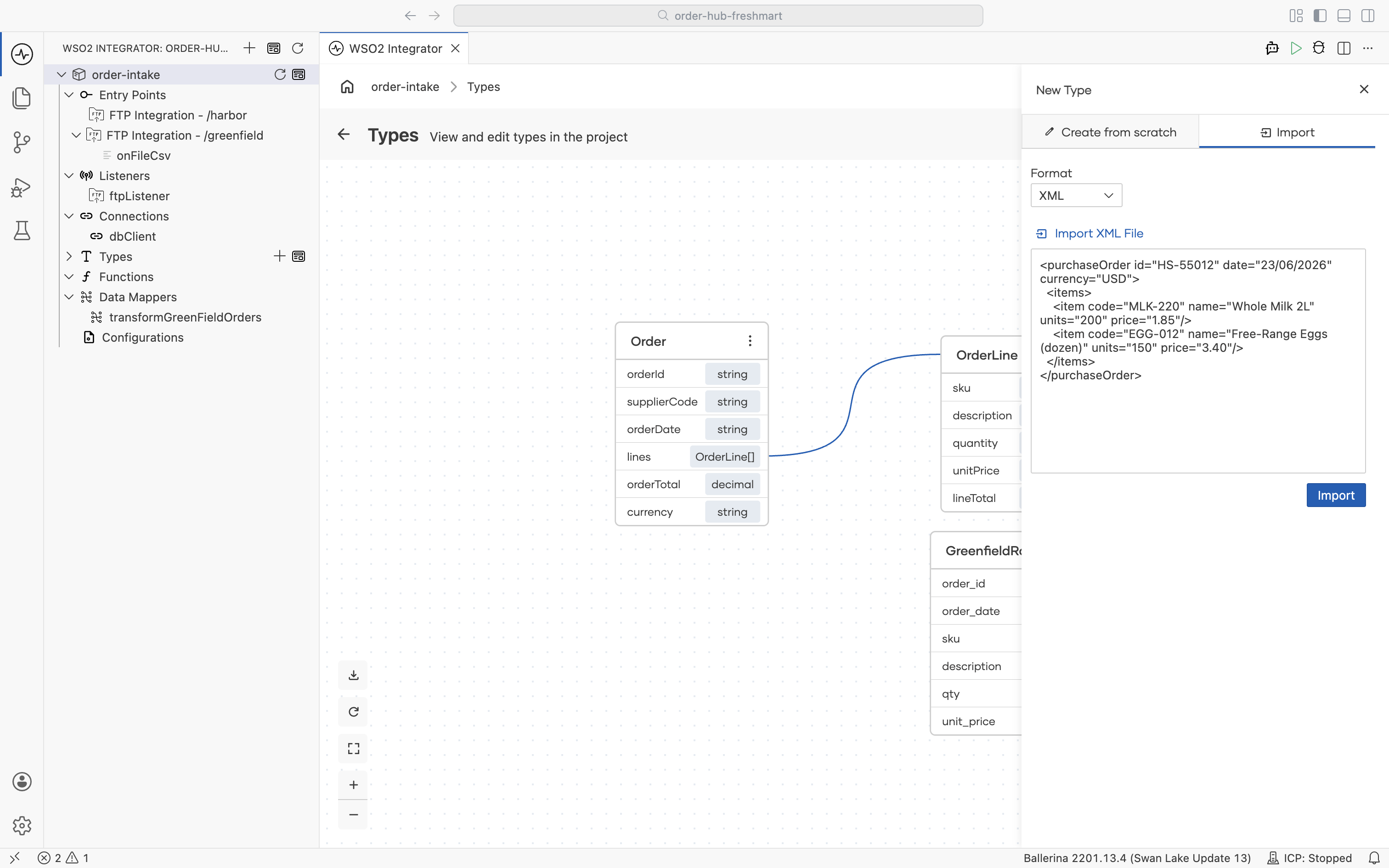This screenshot has width=1389, height=868.
Task: Select the Import tab
Action: coord(1287,132)
